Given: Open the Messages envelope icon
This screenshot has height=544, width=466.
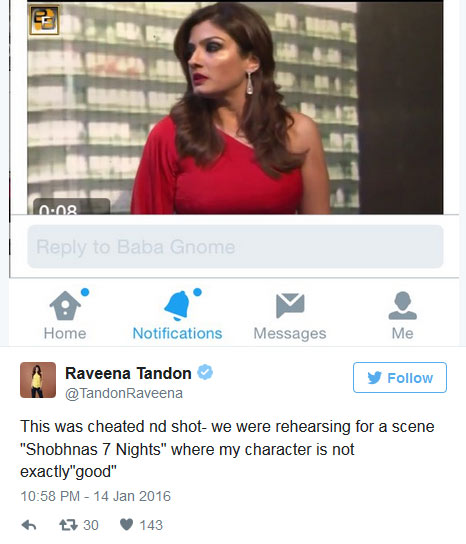Looking at the screenshot, I should point(290,305).
